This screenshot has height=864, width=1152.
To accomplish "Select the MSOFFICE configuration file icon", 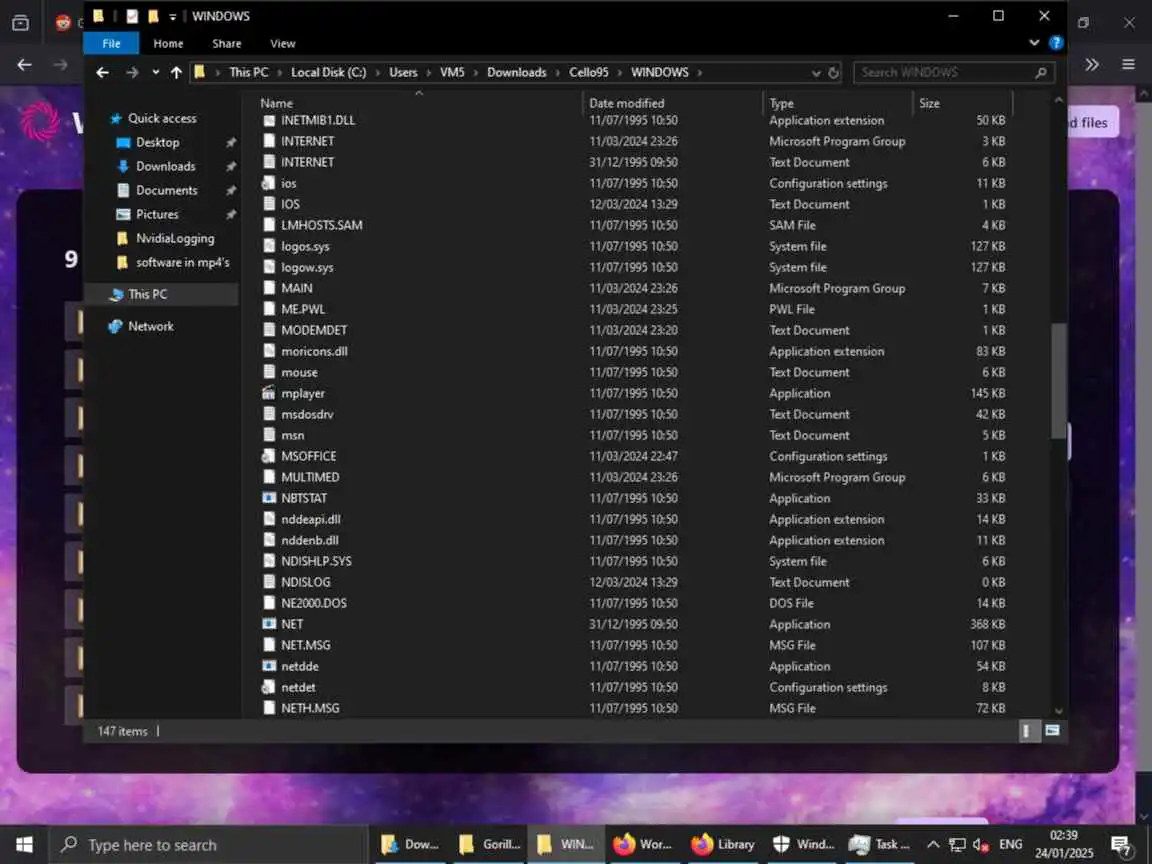I will [269, 456].
